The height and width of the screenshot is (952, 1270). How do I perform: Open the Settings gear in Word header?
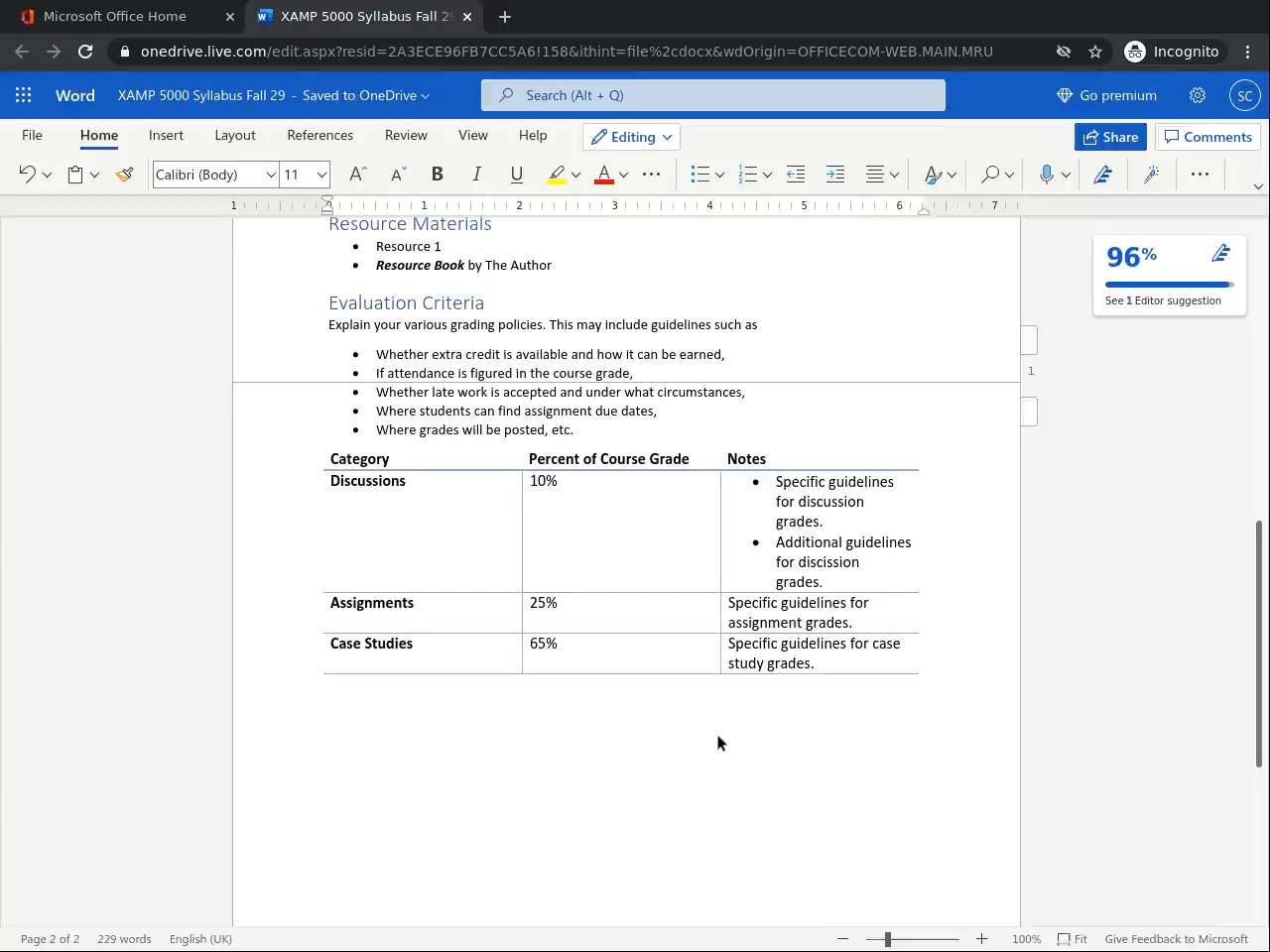point(1198,95)
